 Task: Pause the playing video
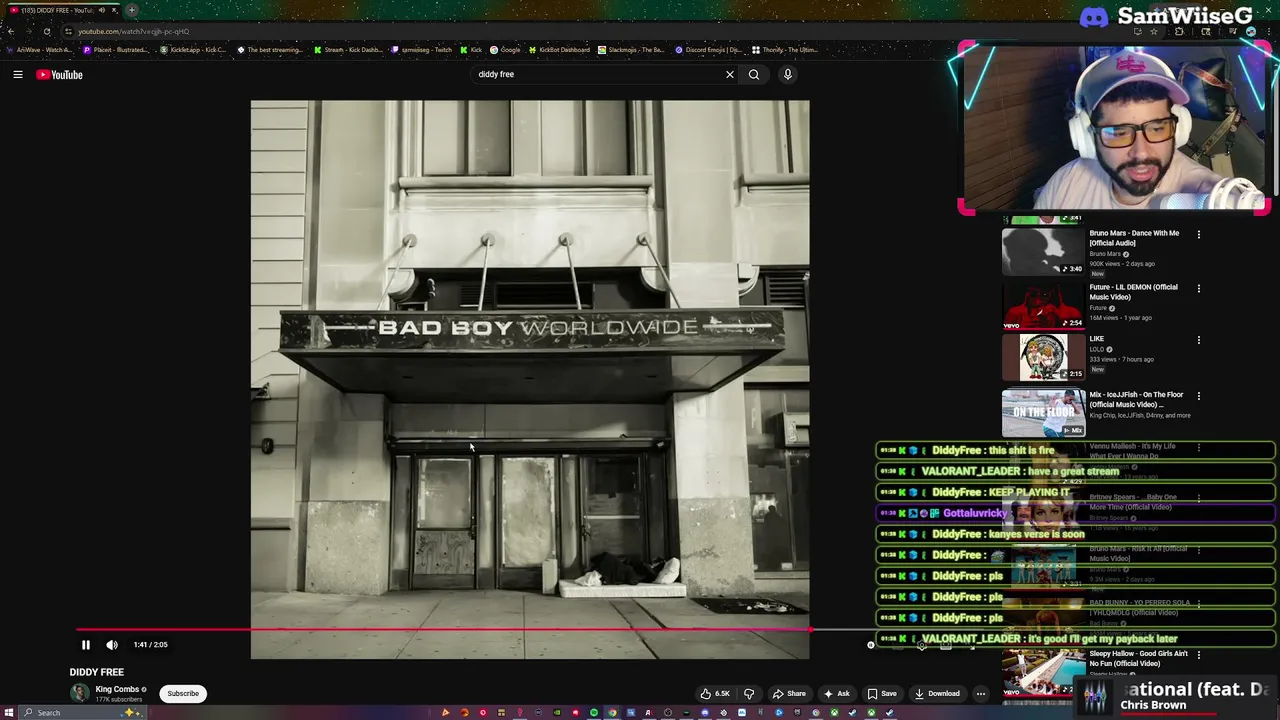(x=86, y=645)
